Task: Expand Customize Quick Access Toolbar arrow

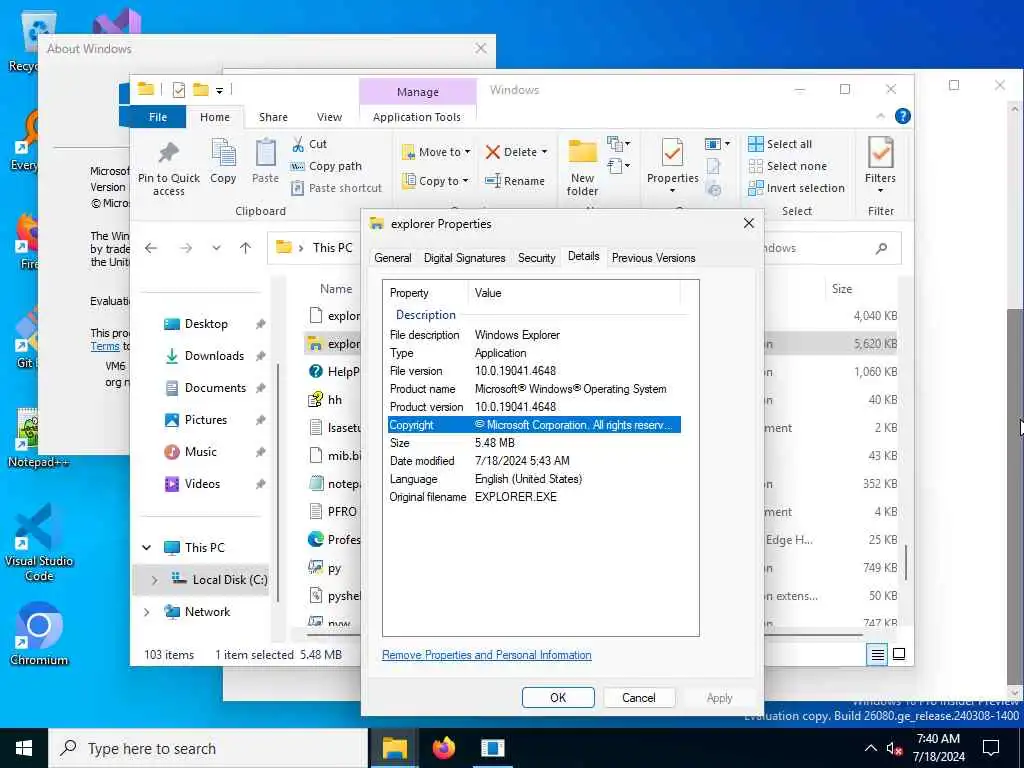Action: coord(220,90)
